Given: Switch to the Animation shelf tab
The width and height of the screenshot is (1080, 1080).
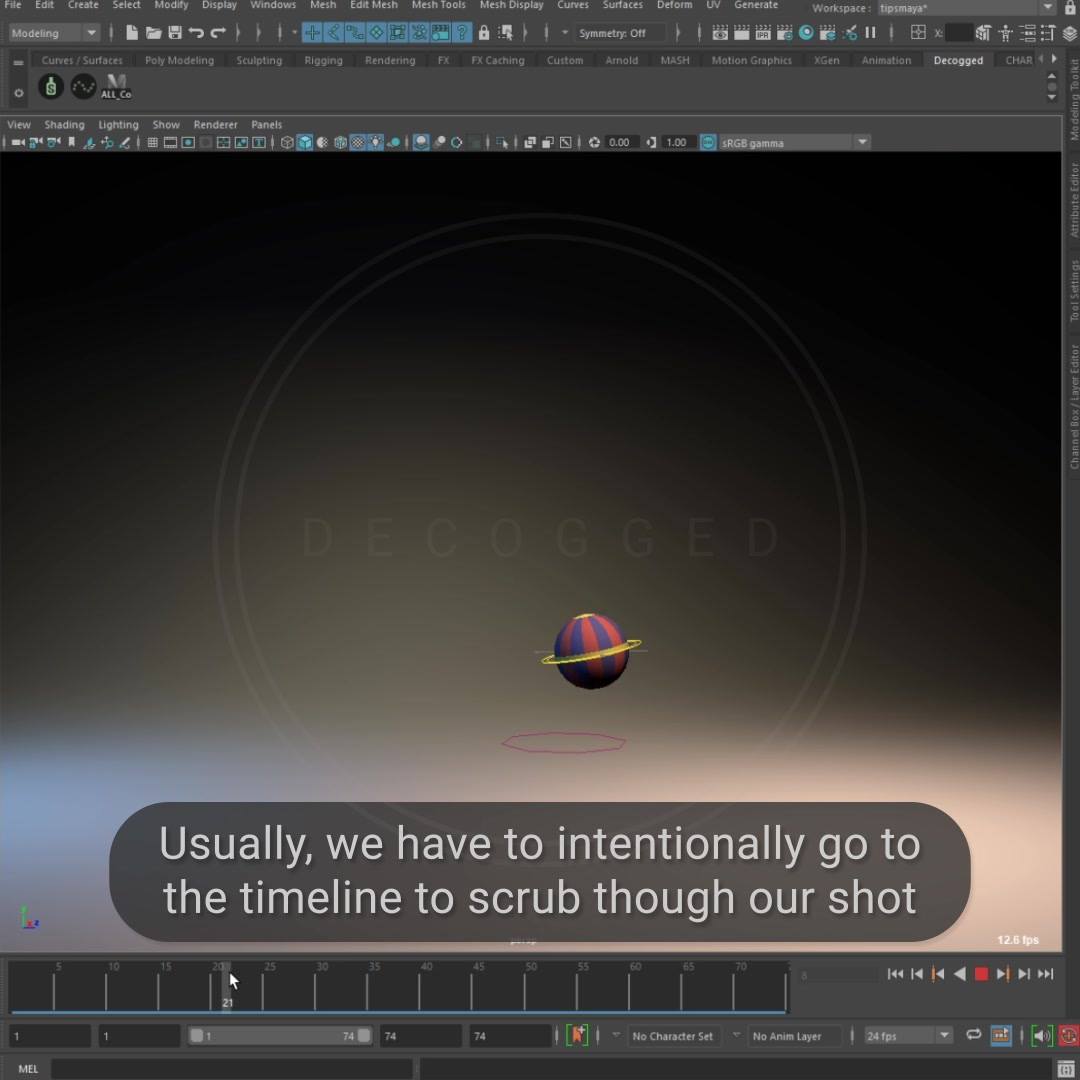Looking at the screenshot, I should click(x=886, y=61).
